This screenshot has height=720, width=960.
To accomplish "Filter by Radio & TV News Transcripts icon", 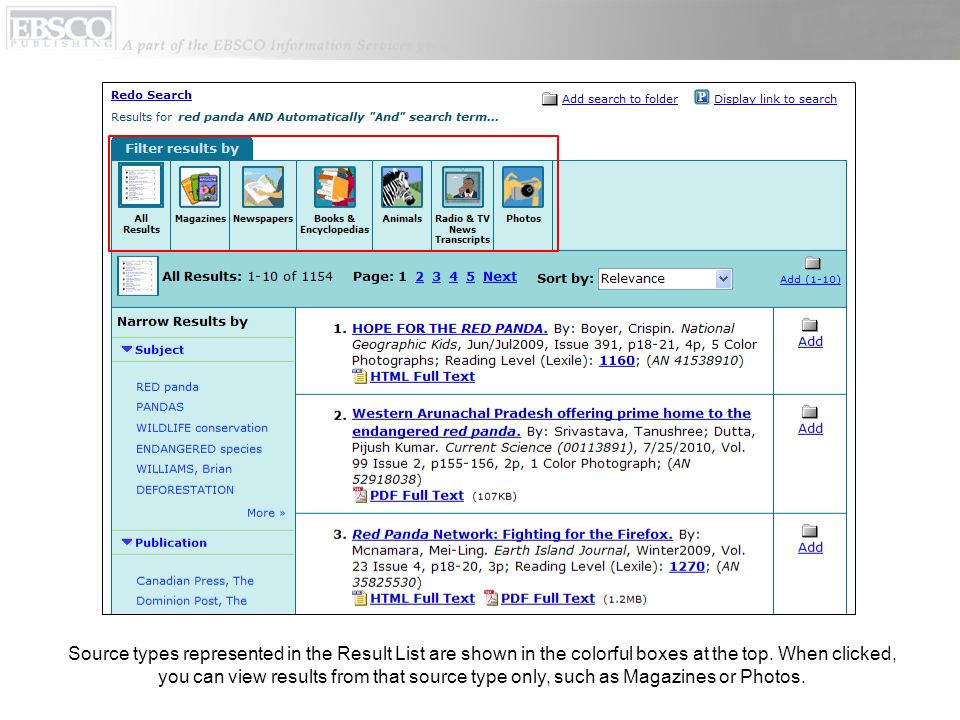I will click(x=463, y=187).
